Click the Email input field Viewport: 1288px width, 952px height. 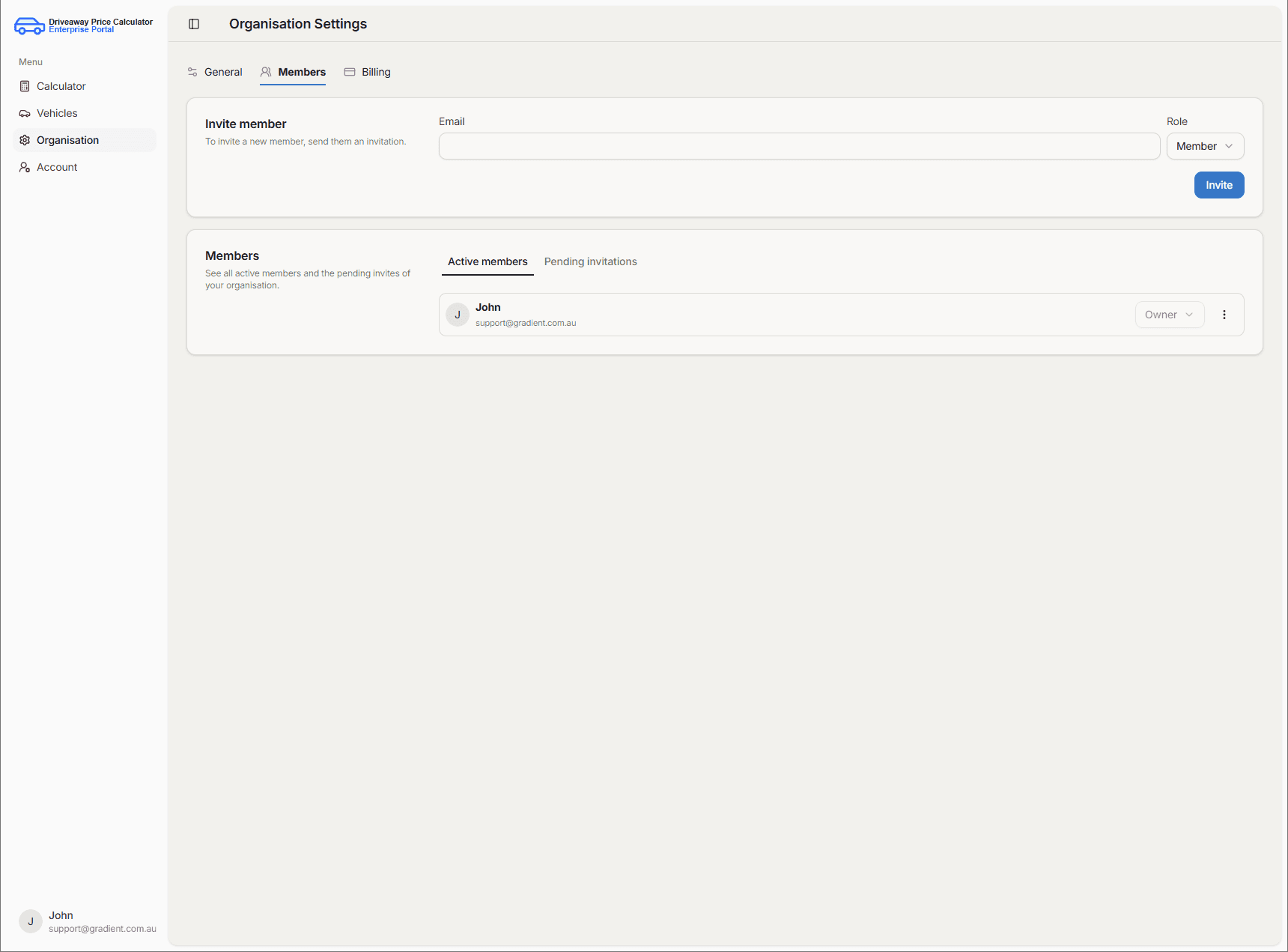coord(799,146)
